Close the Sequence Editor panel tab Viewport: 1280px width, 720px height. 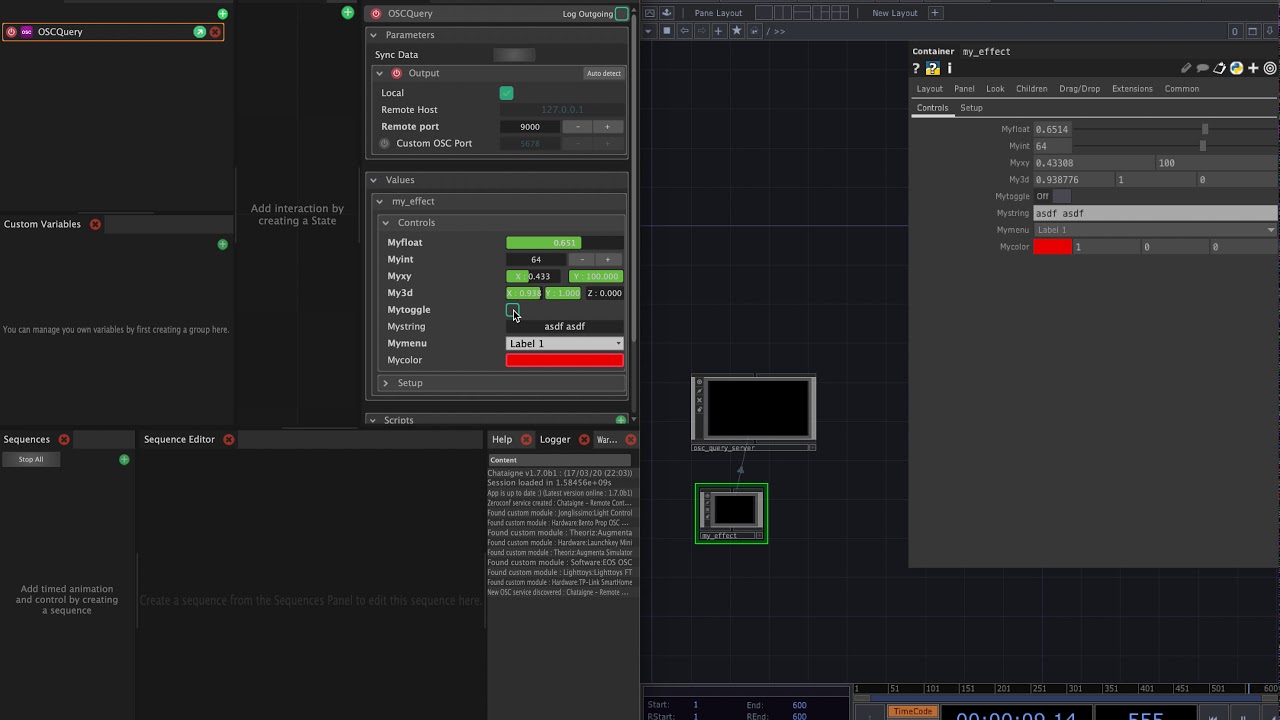(228, 439)
